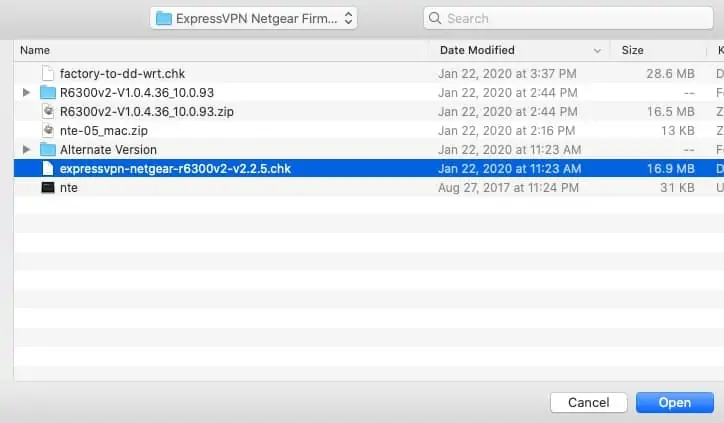Click the 13 KB size value
This screenshot has width=724, height=423.
point(677,131)
